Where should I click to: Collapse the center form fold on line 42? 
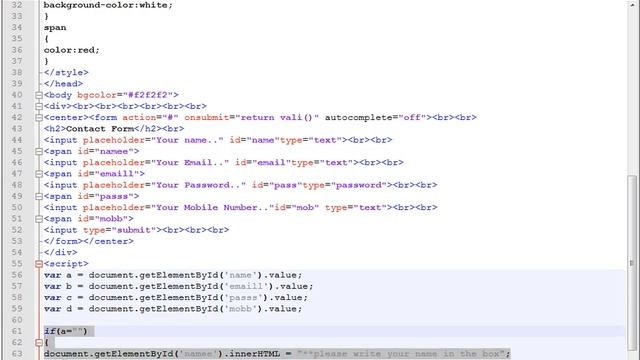[39, 118]
